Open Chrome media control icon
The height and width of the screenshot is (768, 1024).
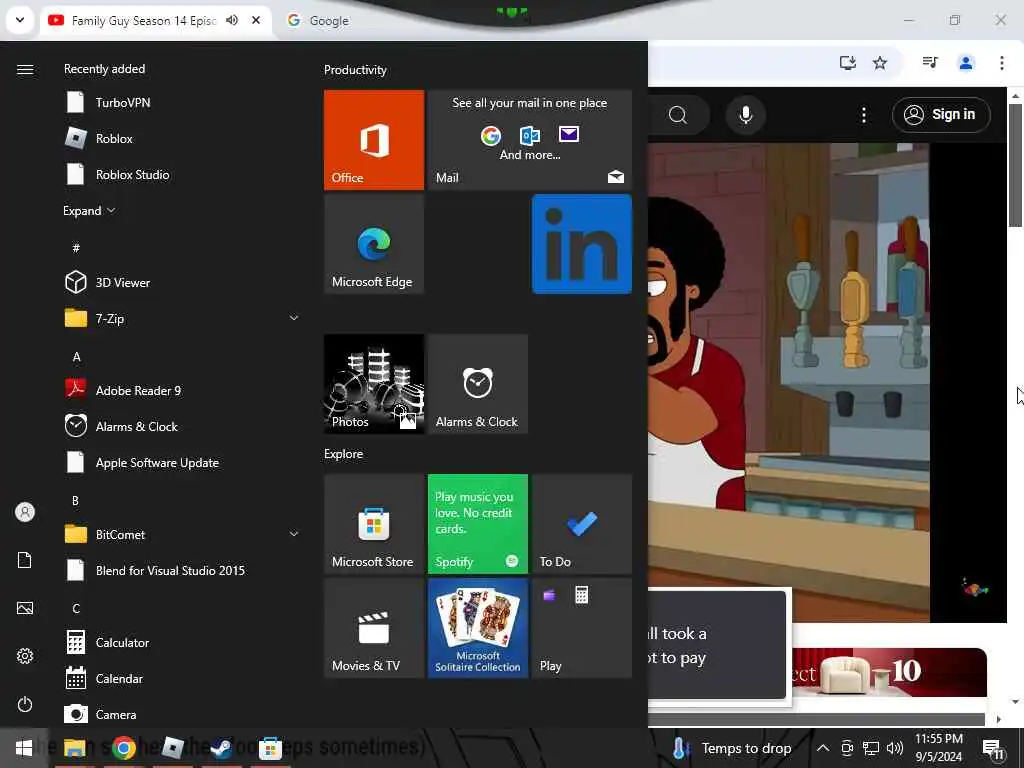point(930,63)
